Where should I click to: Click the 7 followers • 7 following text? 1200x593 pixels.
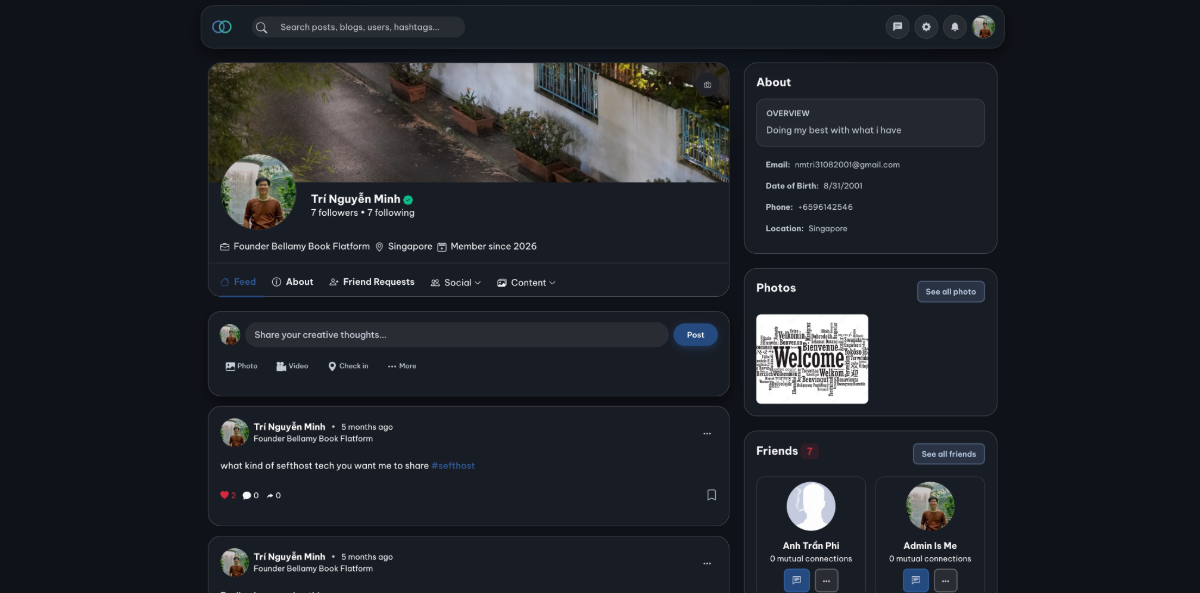point(362,213)
